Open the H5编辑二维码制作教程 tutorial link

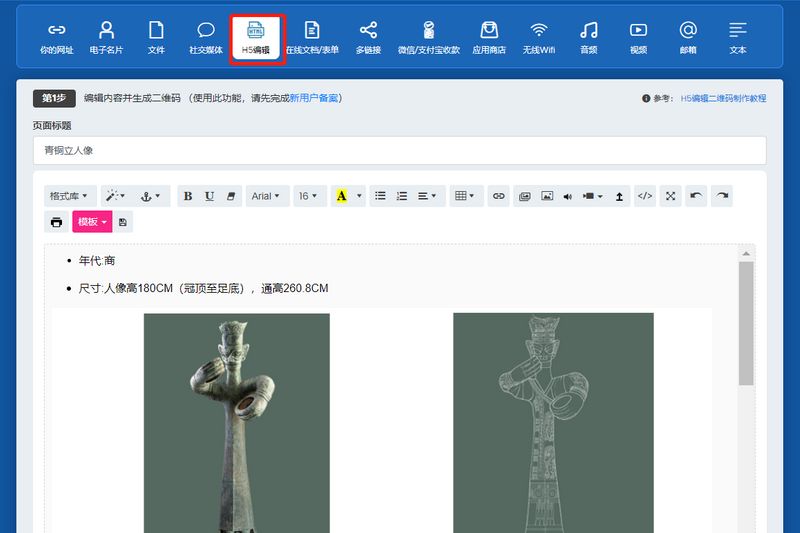(723, 98)
